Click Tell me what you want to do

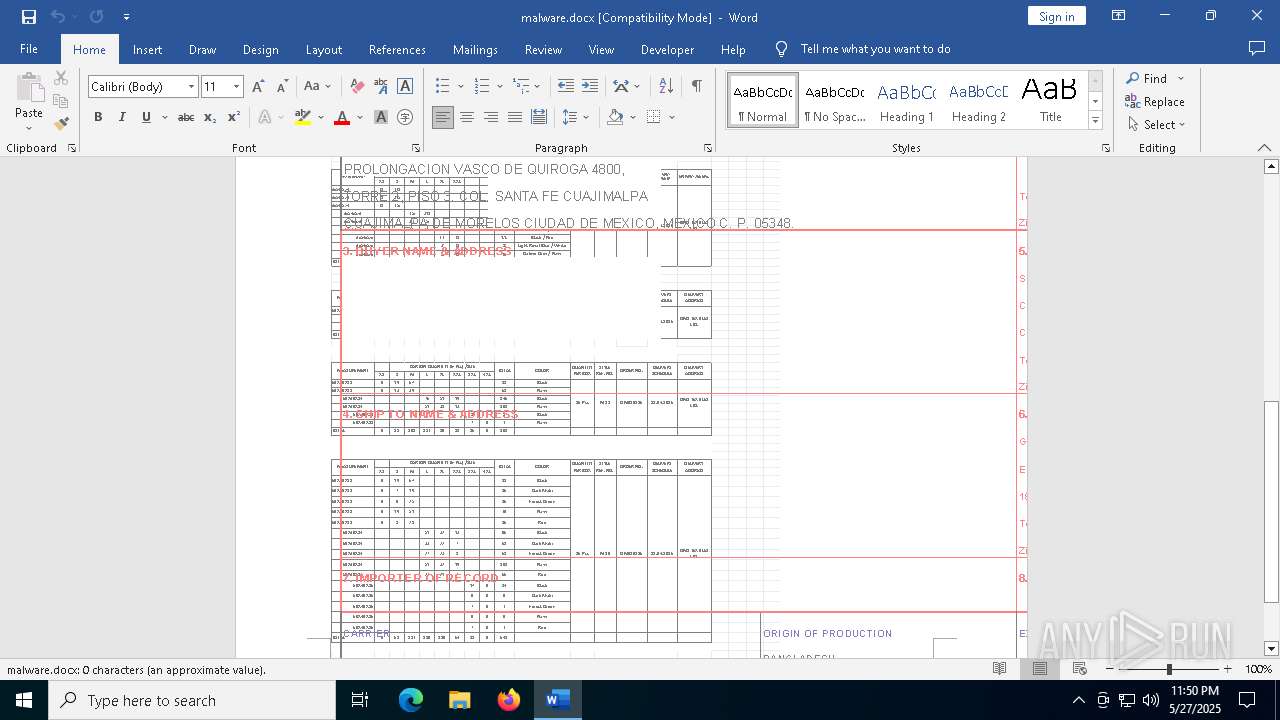pyautogui.click(x=875, y=49)
